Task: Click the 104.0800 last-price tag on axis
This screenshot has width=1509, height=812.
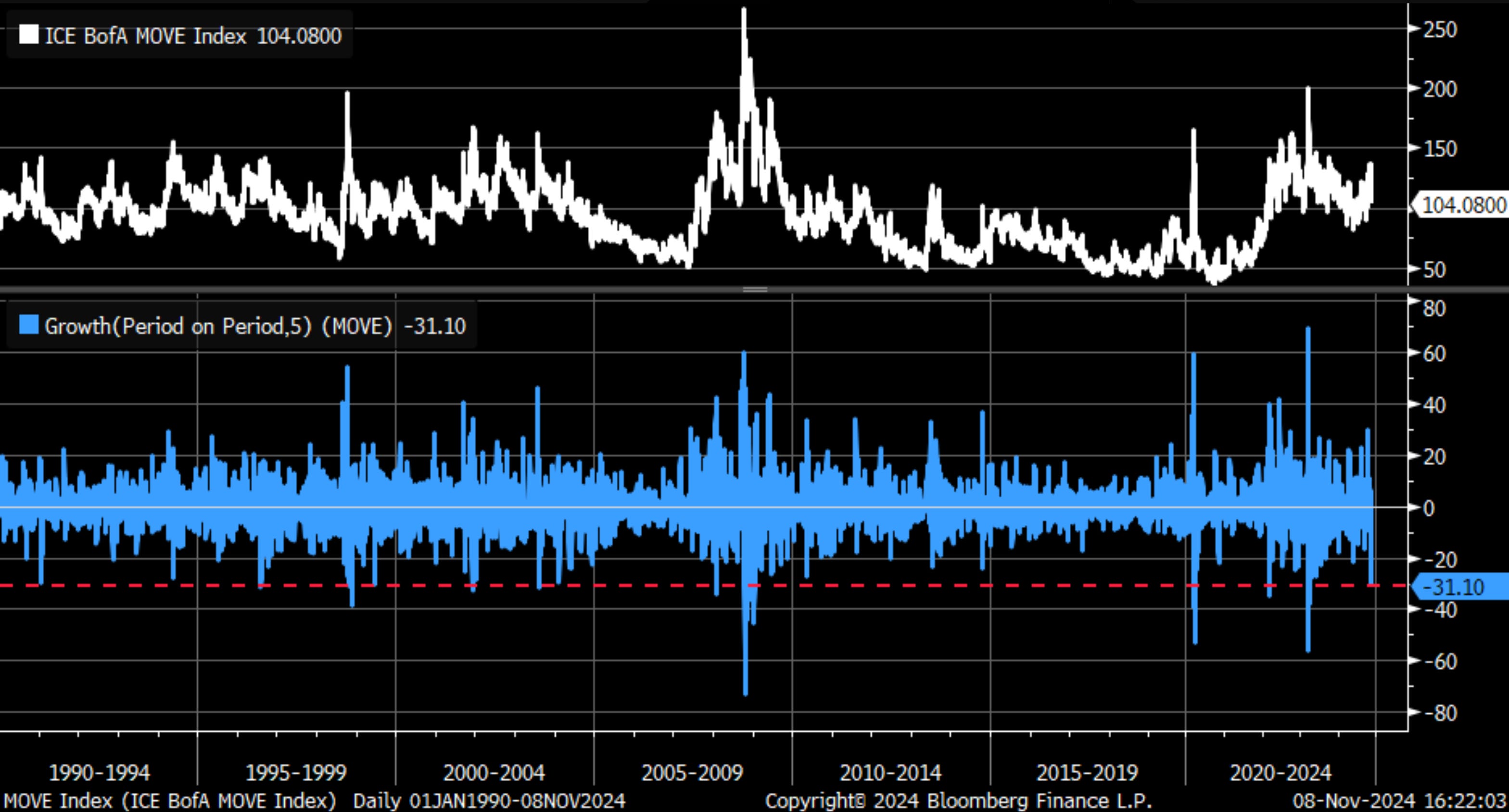Action: tap(1463, 205)
